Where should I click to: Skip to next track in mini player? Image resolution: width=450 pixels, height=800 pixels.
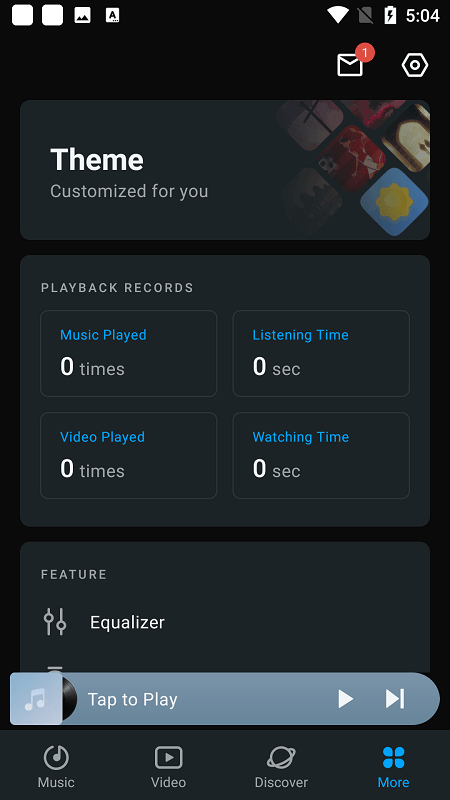pos(395,698)
